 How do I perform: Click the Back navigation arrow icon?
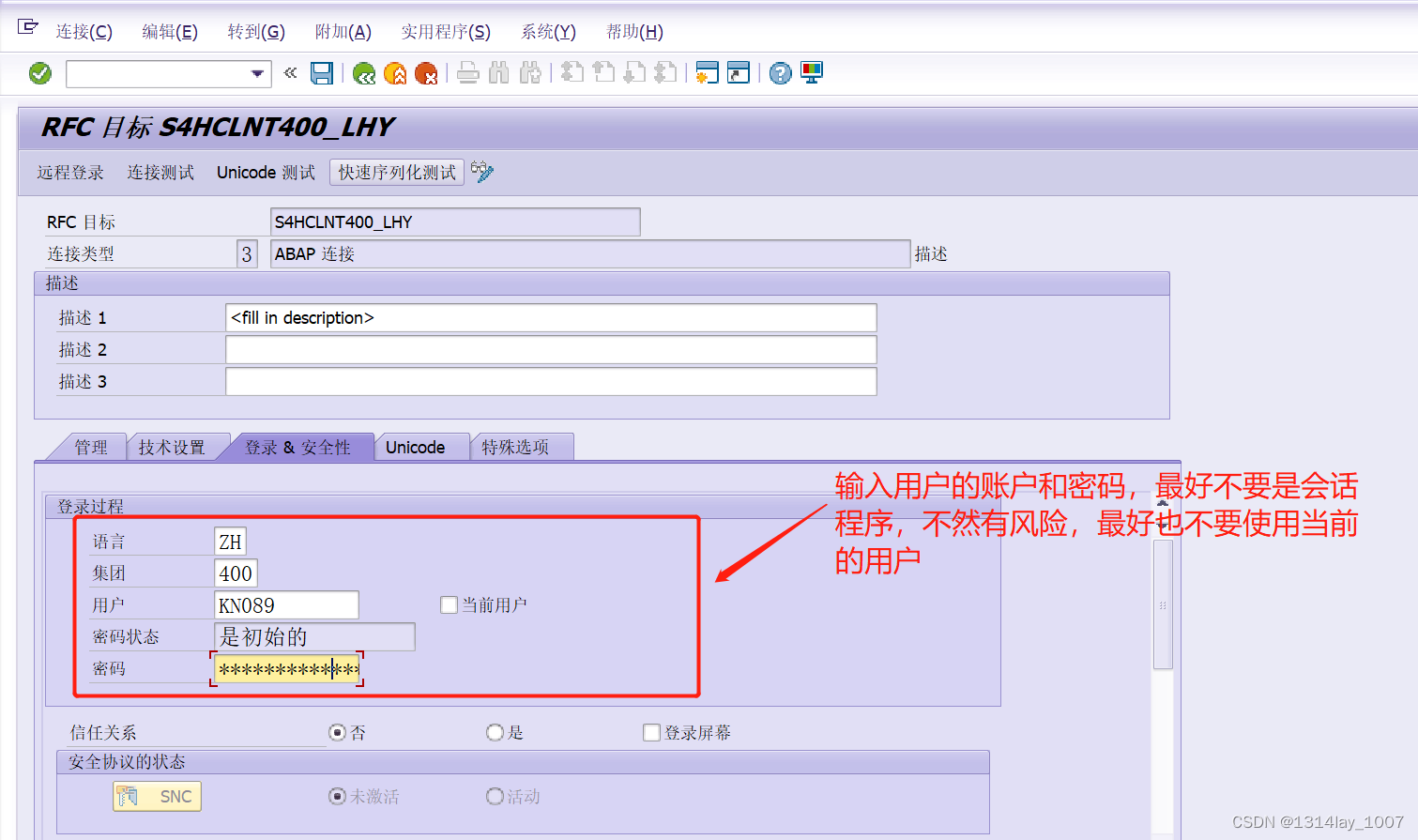point(364,73)
